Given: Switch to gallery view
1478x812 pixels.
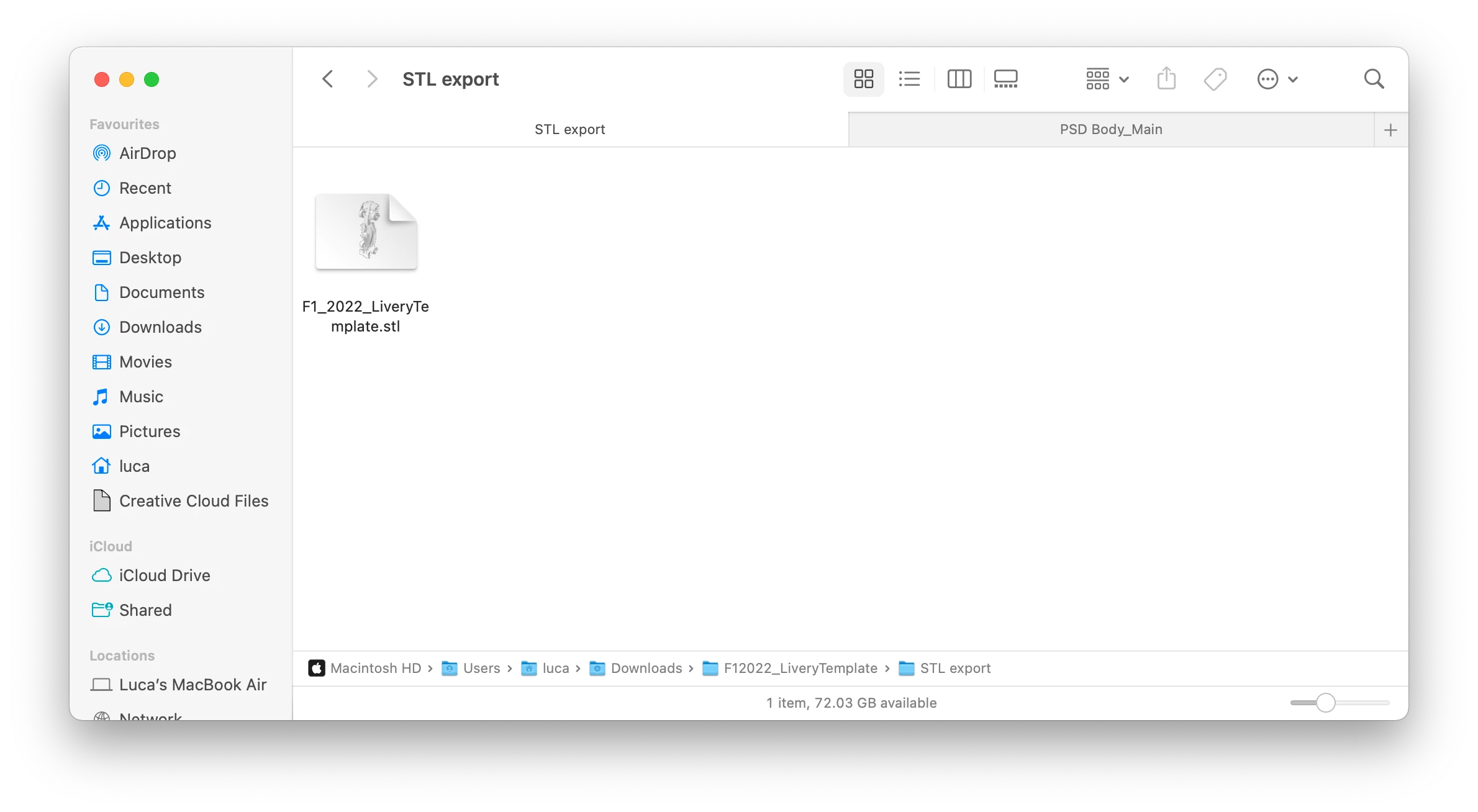Looking at the screenshot, I should point(1005,79).
